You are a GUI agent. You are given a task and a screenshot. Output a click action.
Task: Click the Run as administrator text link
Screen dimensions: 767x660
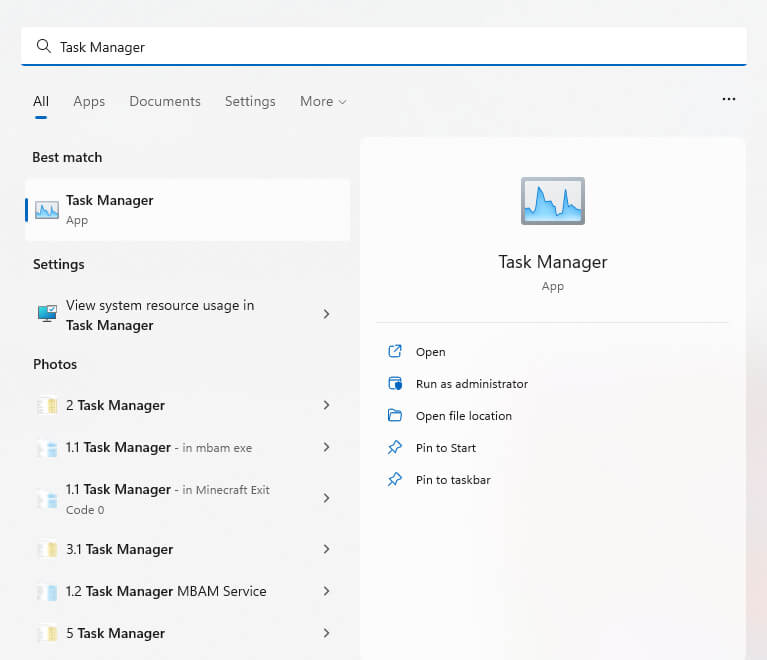coord(472,384)
